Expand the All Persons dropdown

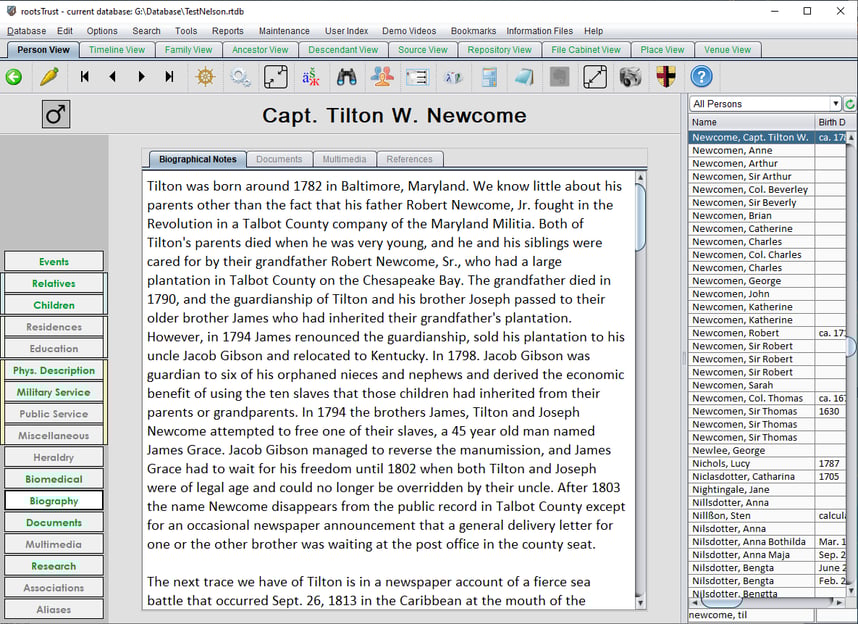point(765,103)
